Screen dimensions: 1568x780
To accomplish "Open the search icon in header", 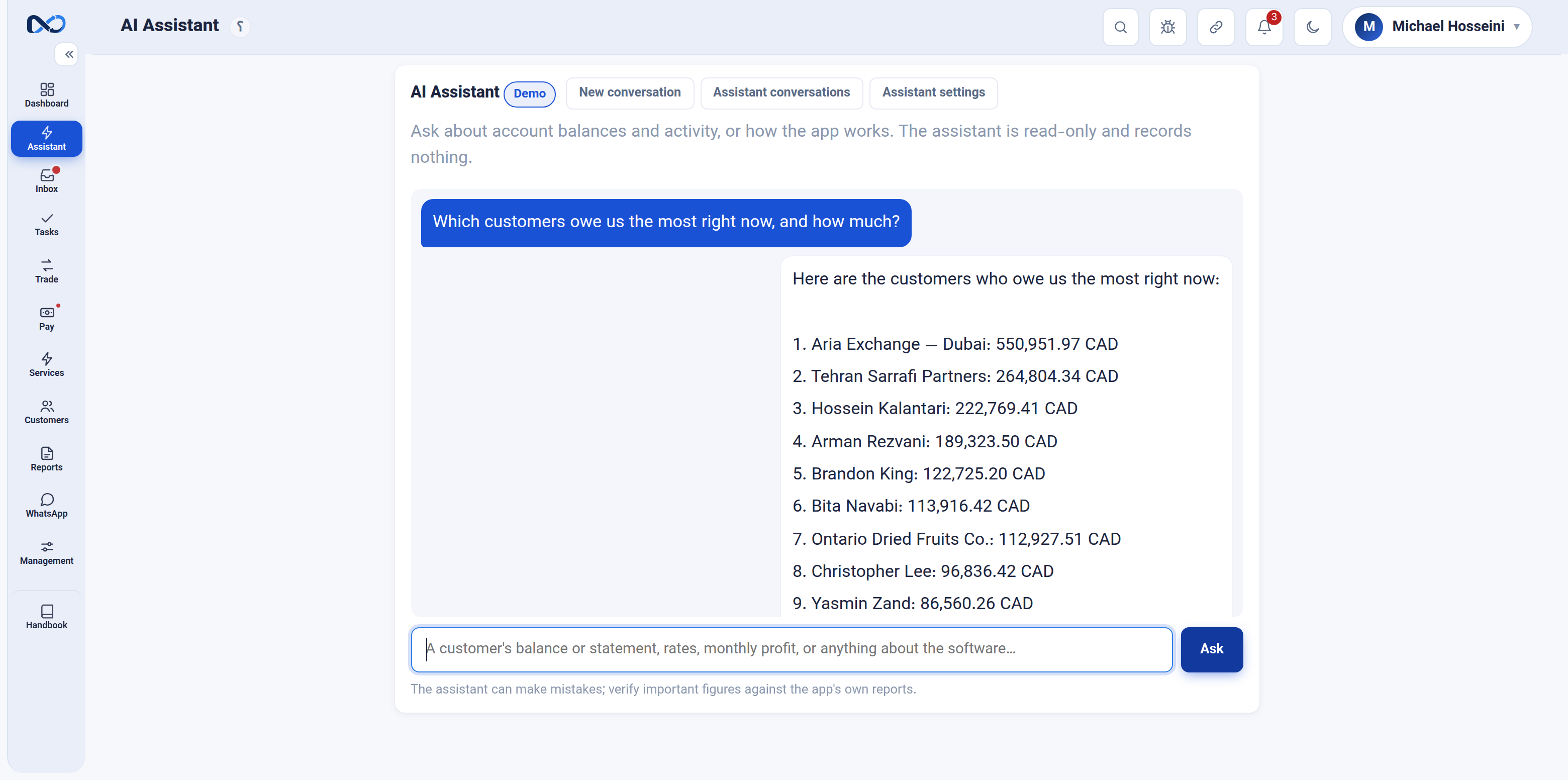I will click(1120, 27).
